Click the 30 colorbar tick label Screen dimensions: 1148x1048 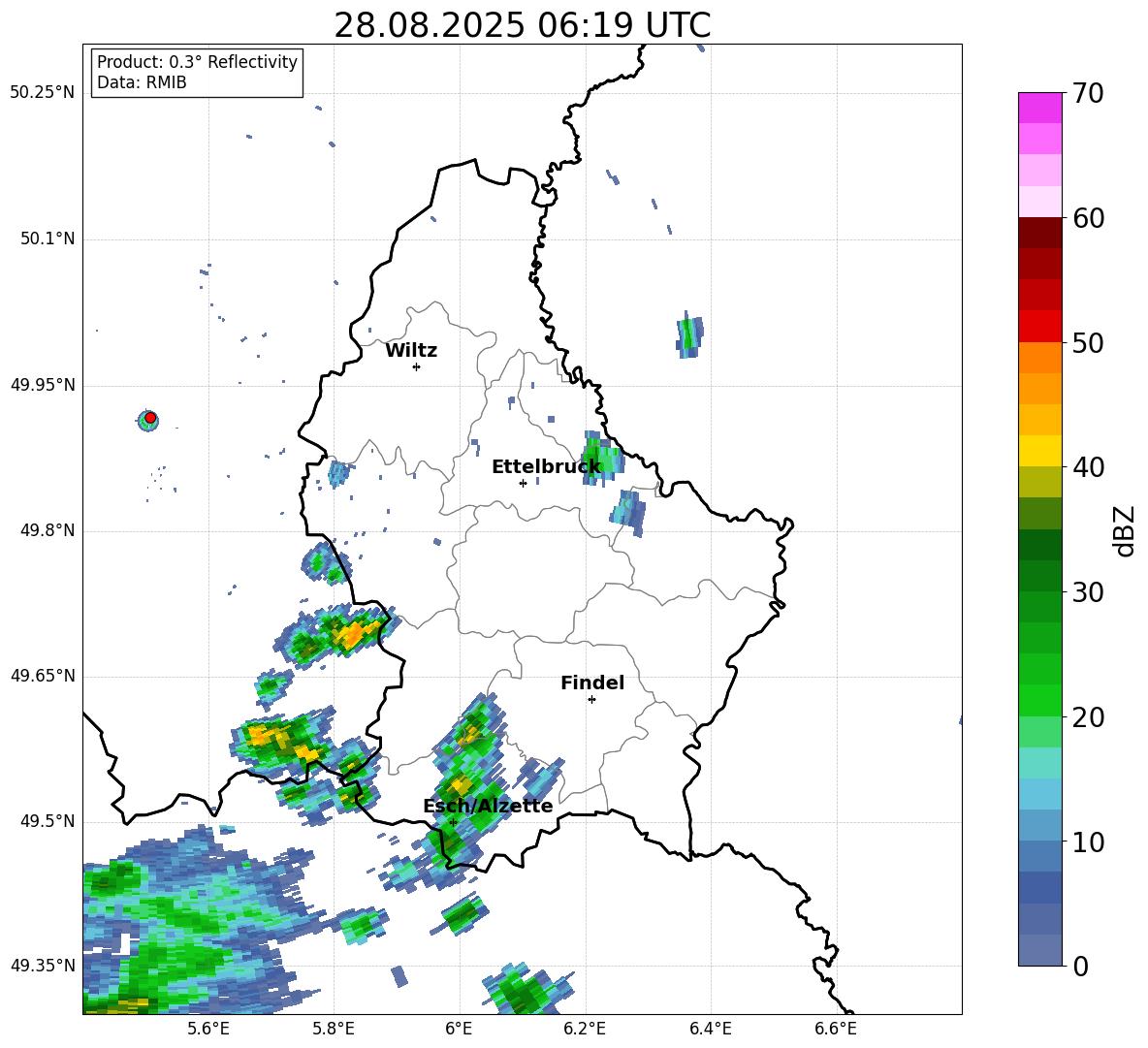[1088, 592]
